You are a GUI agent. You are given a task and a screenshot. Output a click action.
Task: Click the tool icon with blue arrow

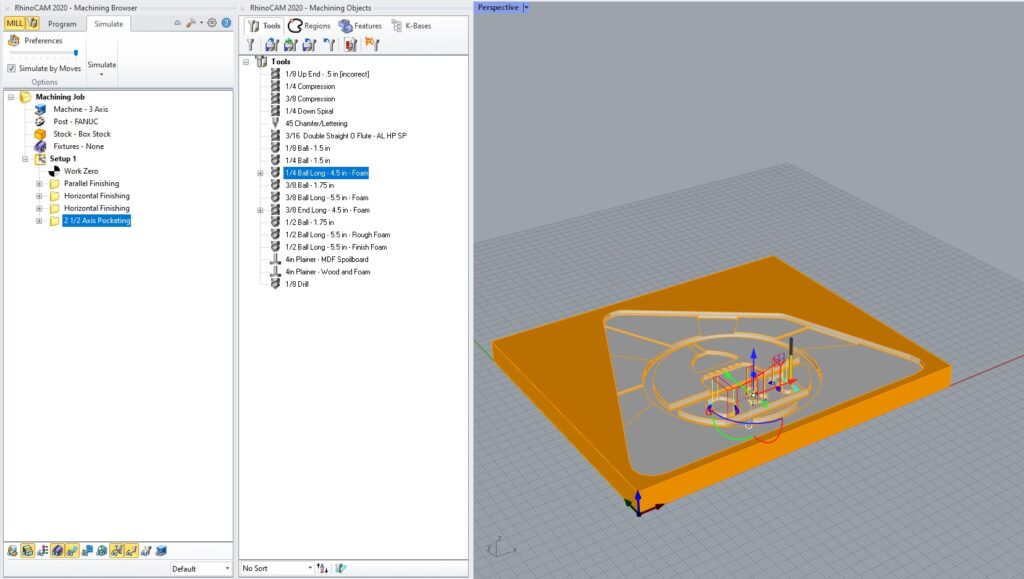(329, 45)
